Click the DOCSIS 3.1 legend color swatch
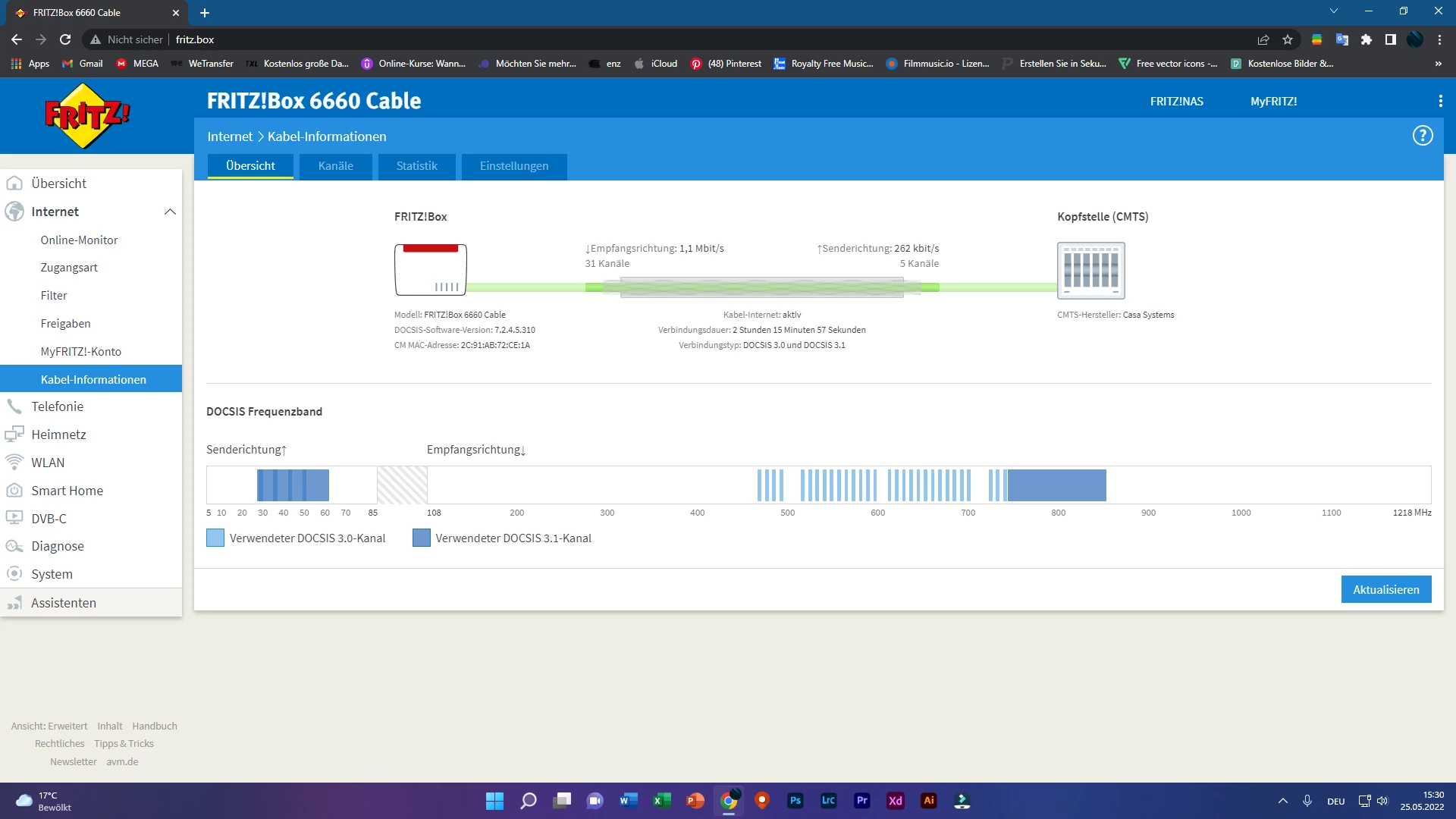This screenshot has width=1456, height=819. (x=421, y=538)
